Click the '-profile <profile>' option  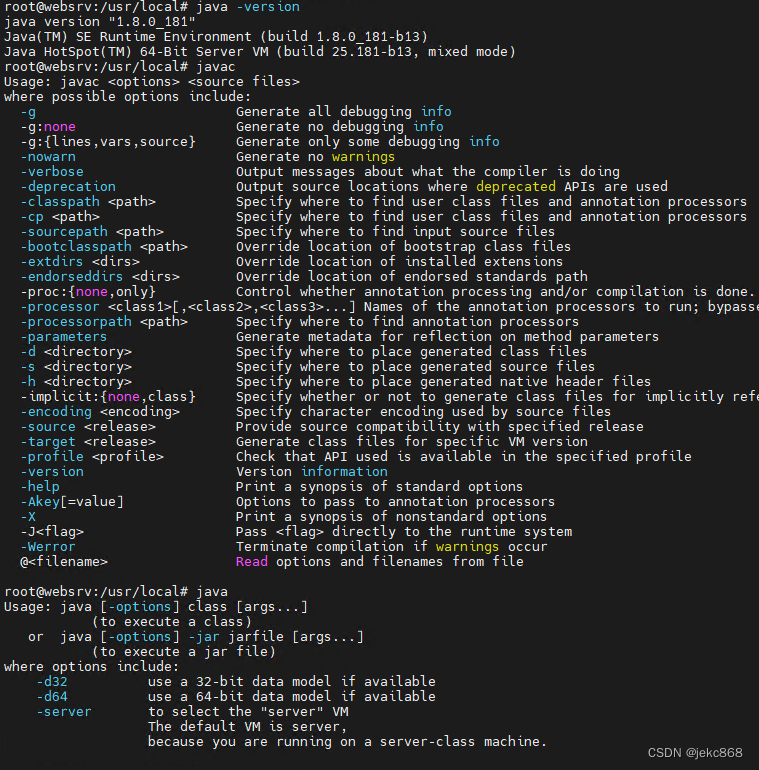92,457
